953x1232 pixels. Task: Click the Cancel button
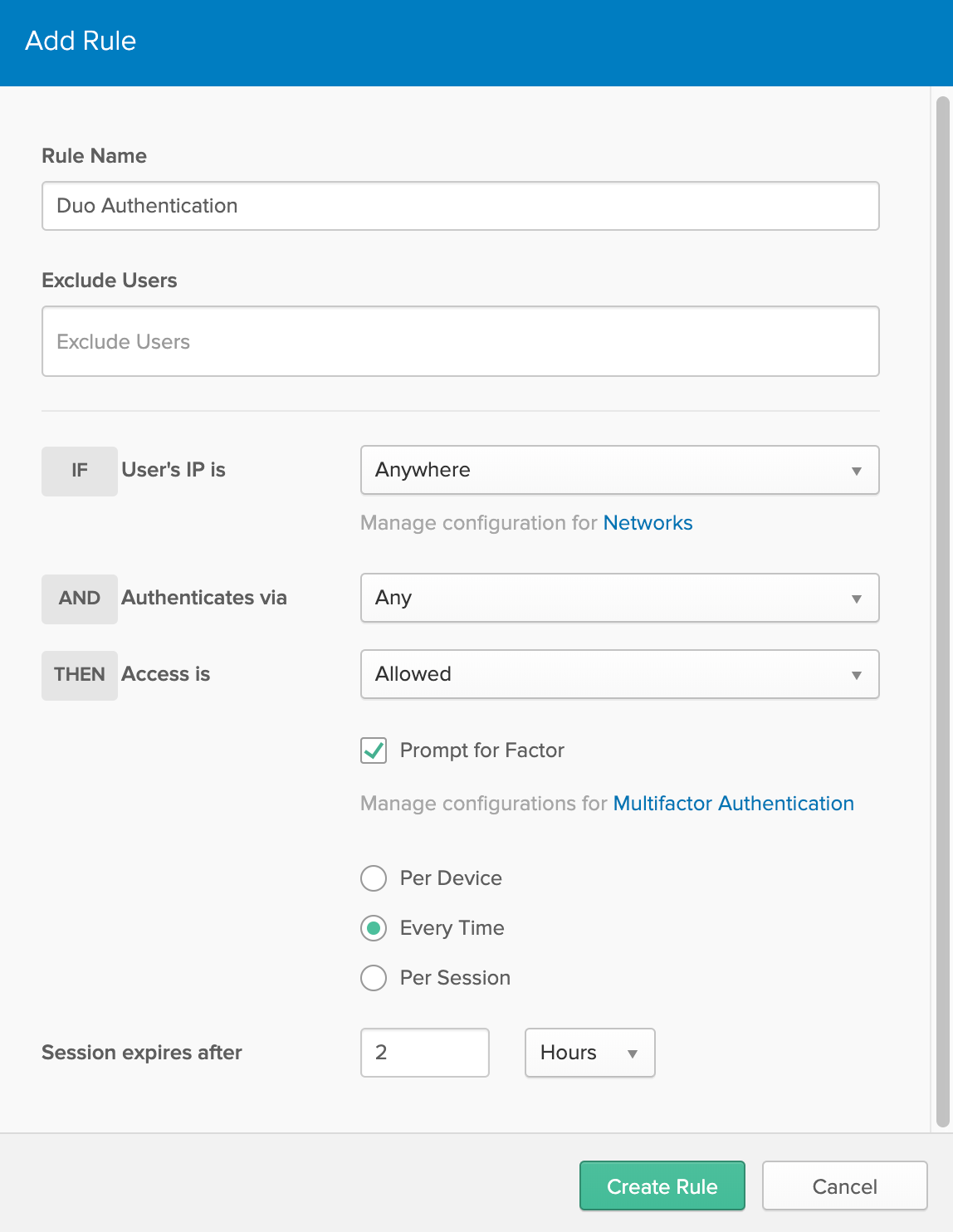(x=844, y=1186)
